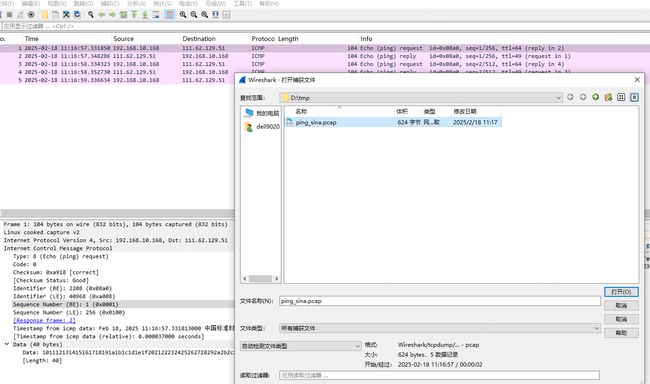The width and height of the screenshot is (650, 384).
Task: Open the 编辑(E) menu
Action: click(x=31, y=3)
